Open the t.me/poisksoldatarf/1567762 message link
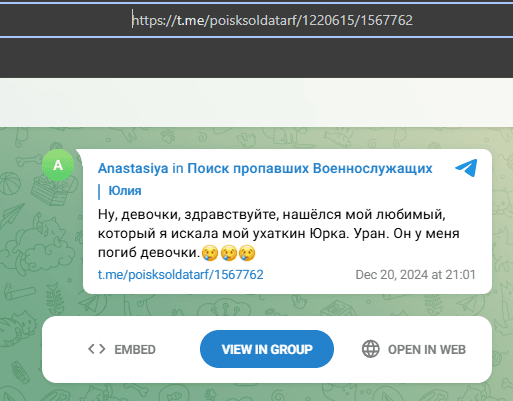The image size is (513, 401). [x=181, y=275]
